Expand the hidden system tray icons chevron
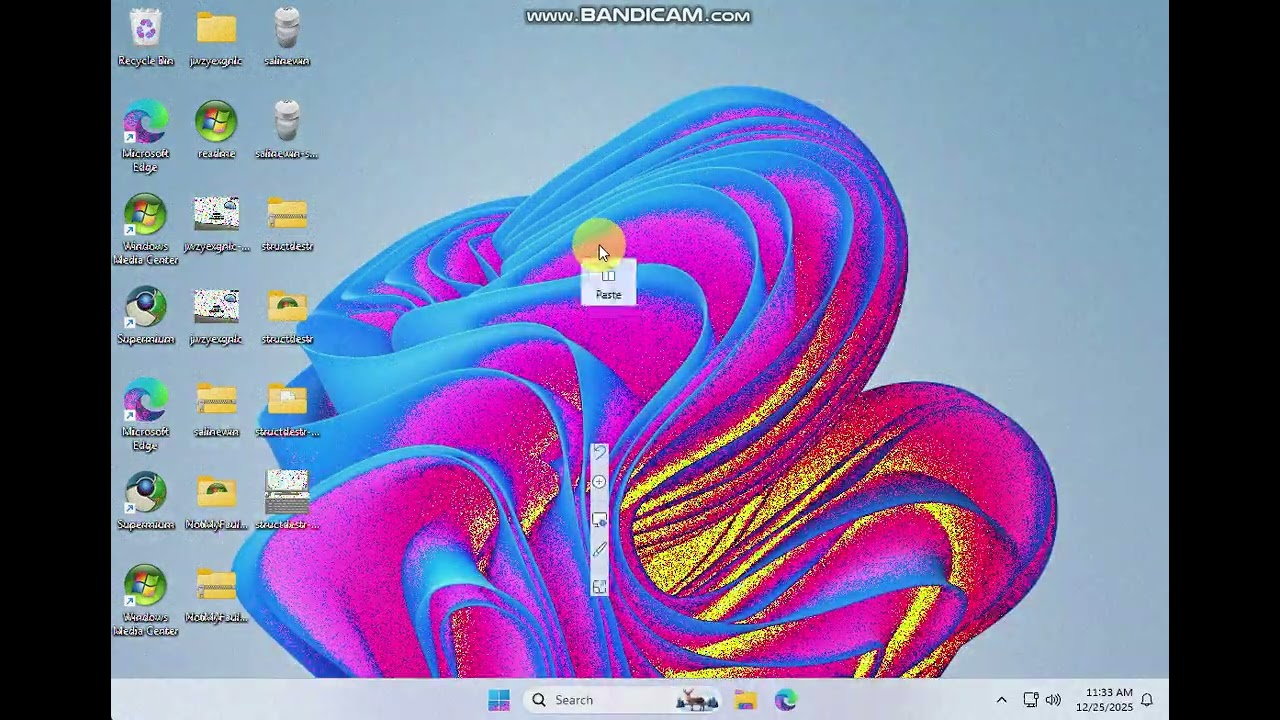 pyautogui.click(x=1001, y=700)
